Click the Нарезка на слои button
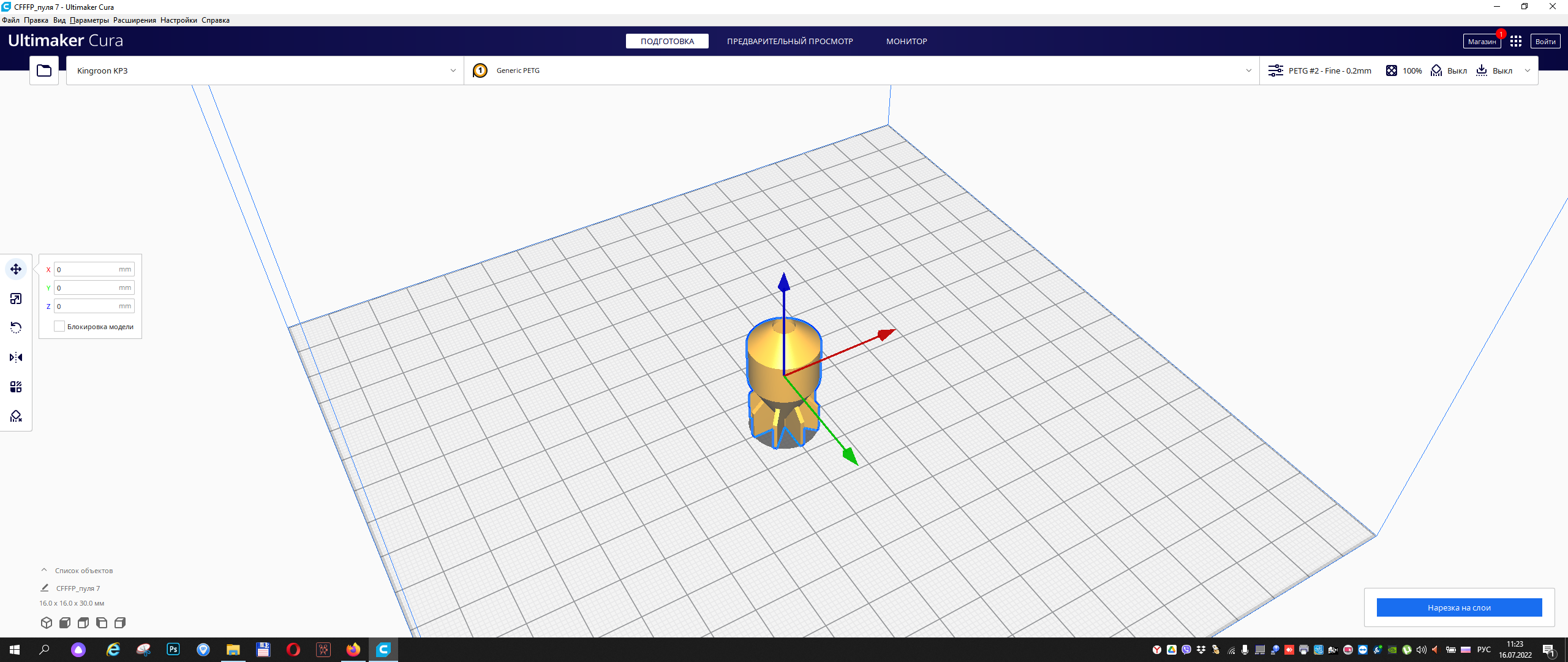Viewport: 1568px width, 662px height. click(x=1459, y=607)
